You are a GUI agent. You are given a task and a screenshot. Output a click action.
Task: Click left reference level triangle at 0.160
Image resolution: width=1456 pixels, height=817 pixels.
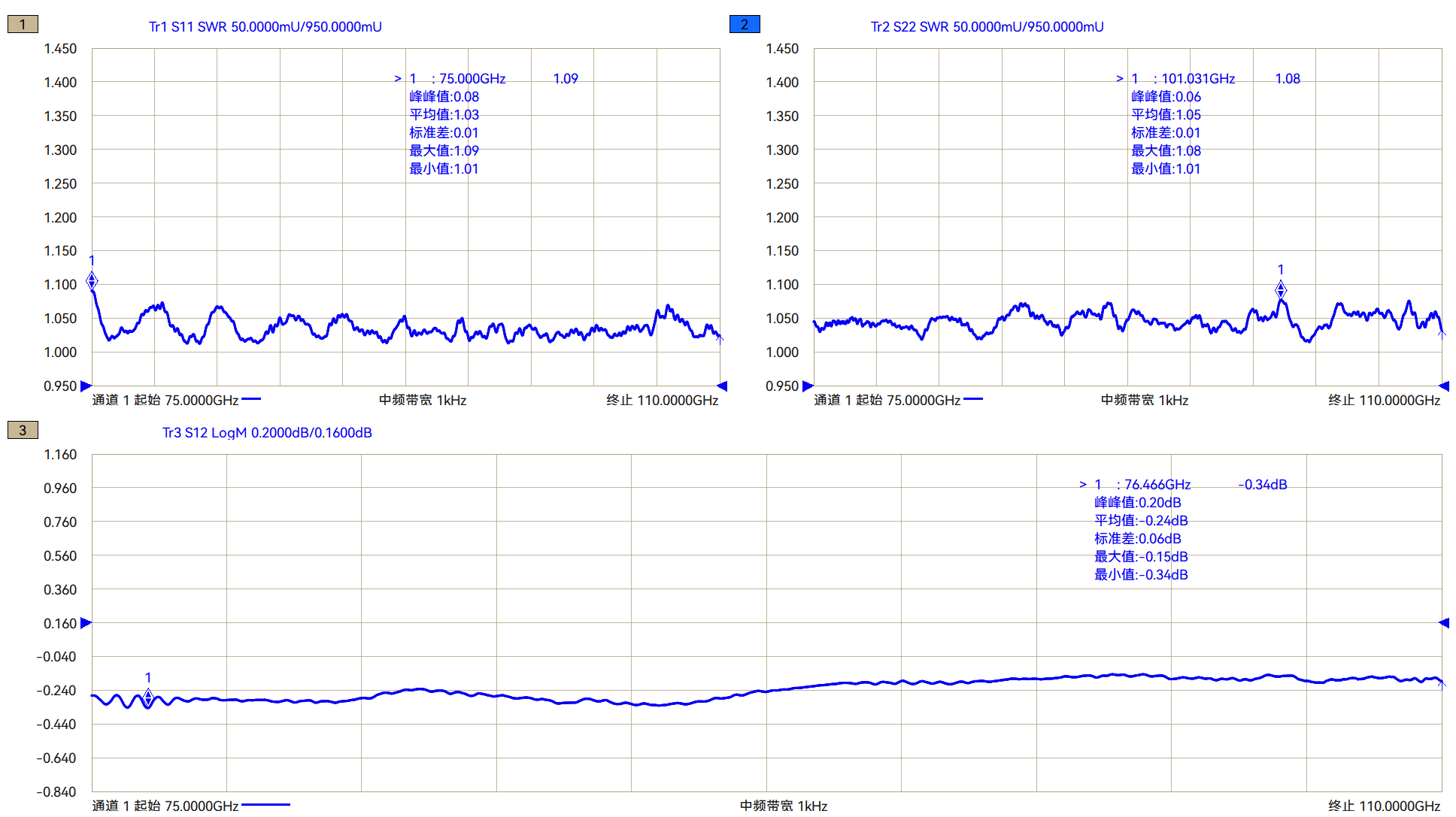[86, 623]
